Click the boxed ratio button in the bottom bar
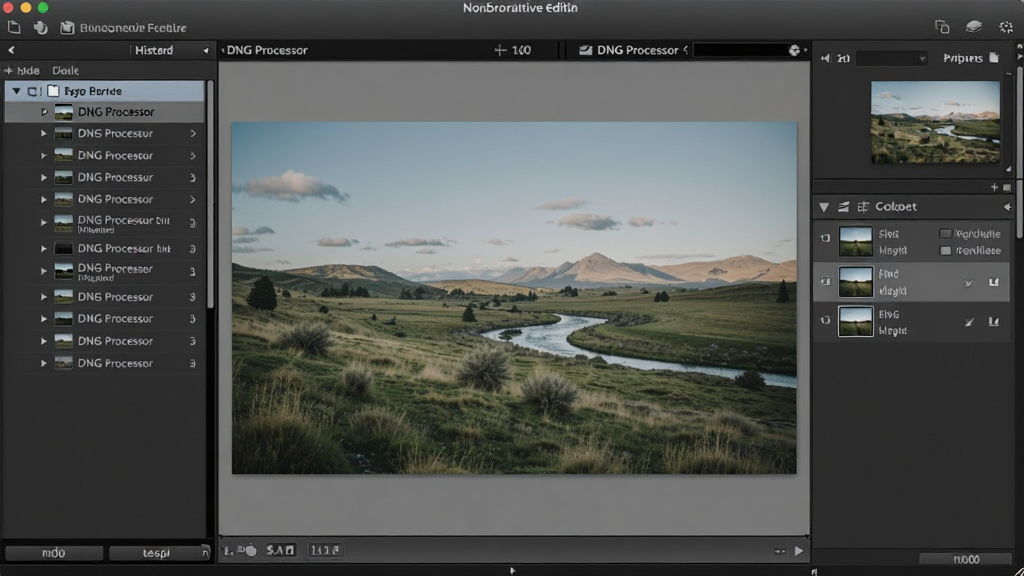 (325, 551)
